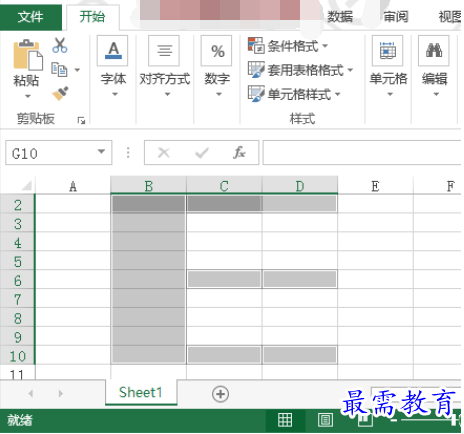Select row 8 header
This screenshot has width=464, height=434.
tap(18, 318)
